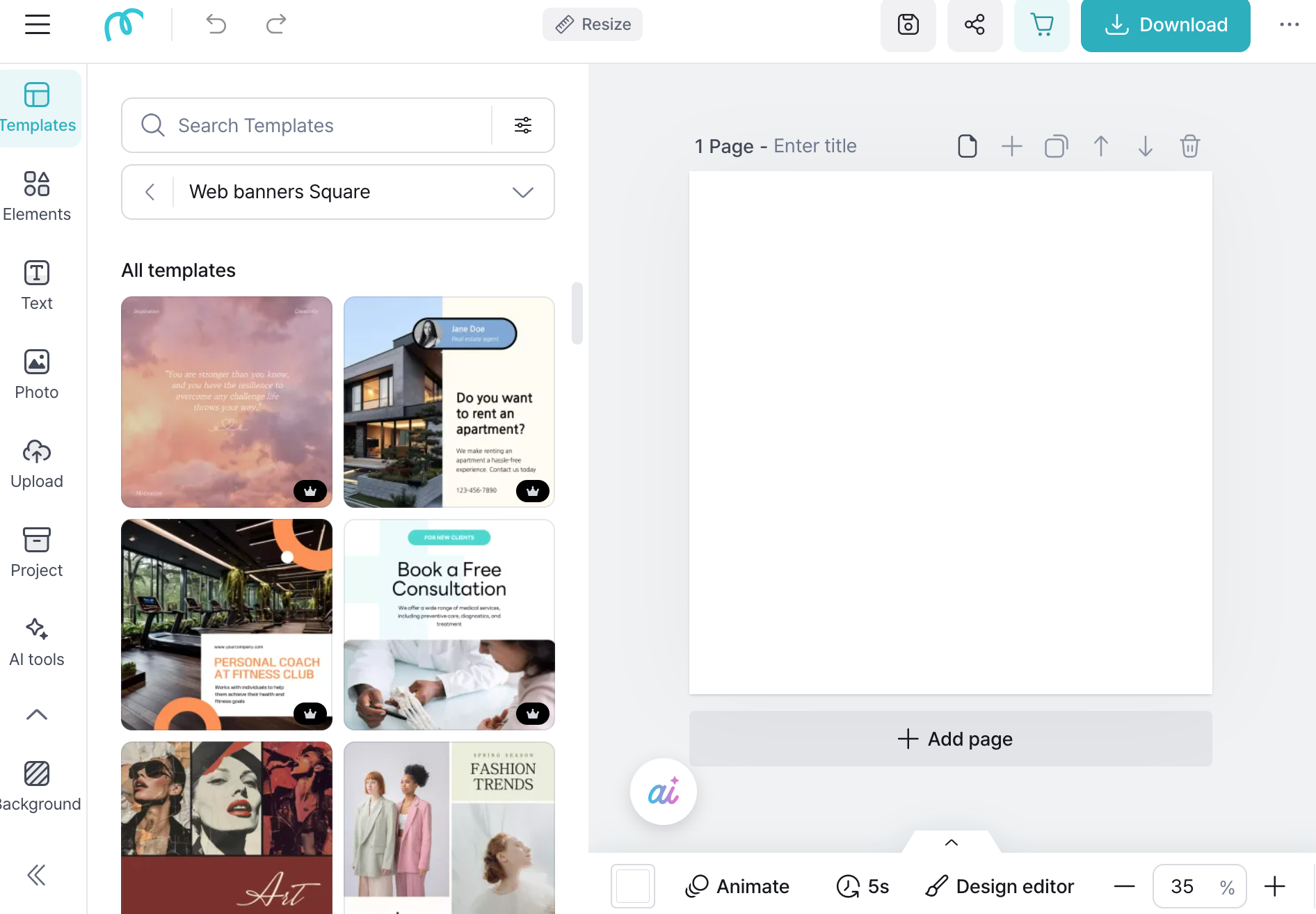
Task: Open the Project panel
Action: click(37, 553)
